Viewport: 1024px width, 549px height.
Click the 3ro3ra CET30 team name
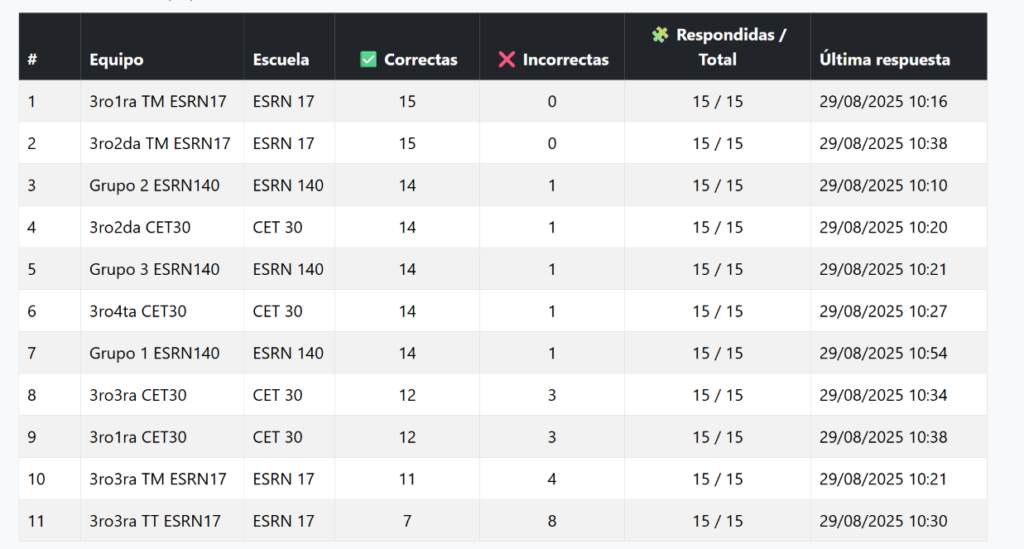pyautogui.click(x=138, y=396)
